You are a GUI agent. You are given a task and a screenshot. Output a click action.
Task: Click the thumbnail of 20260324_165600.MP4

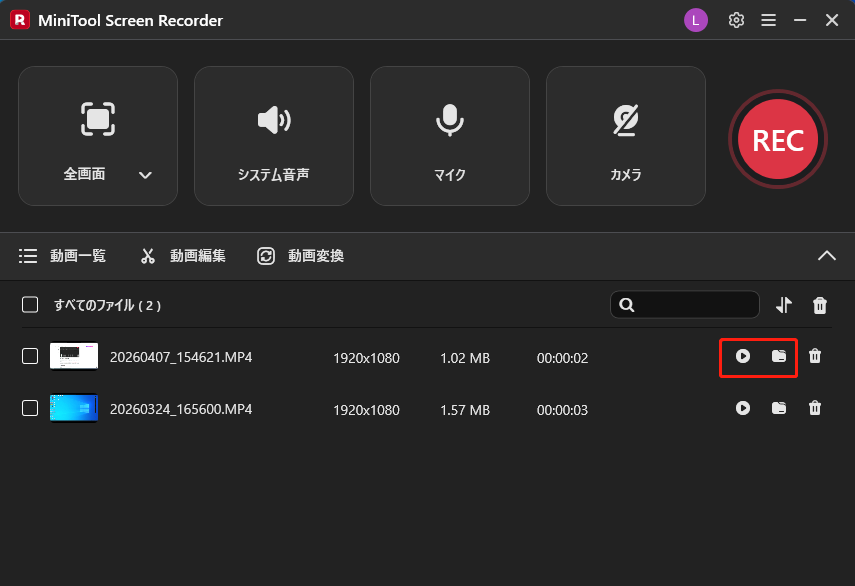(x=74, y=408)
